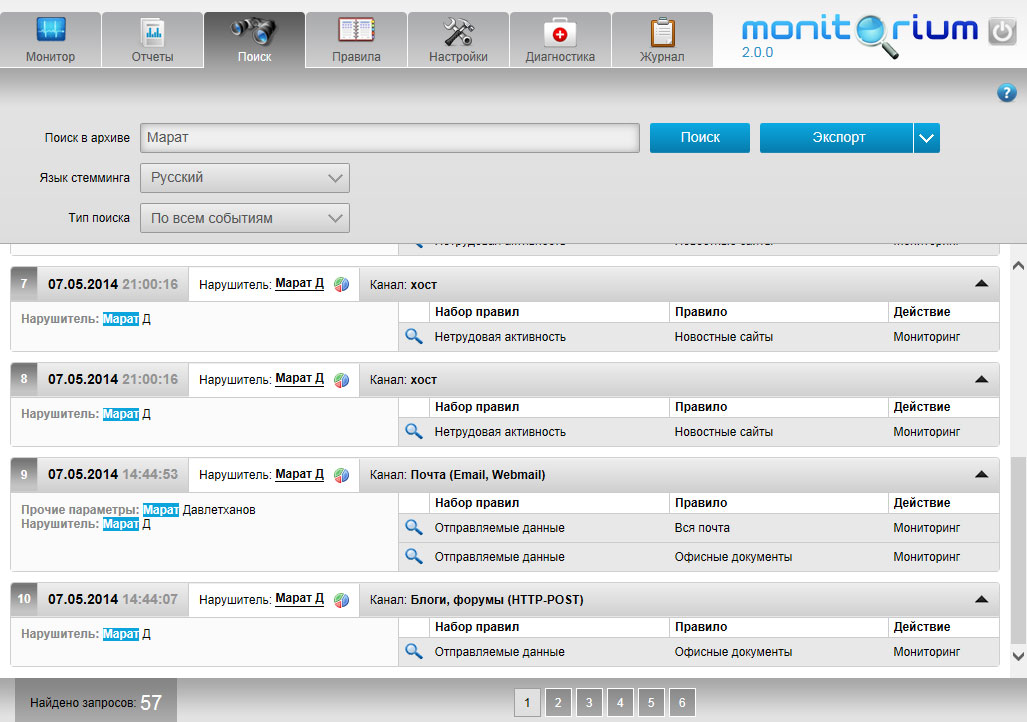Screen dimensions: 1027x722
Task: Select the Поиск tab
Action: pyautogui.click(x=254, y=40)
